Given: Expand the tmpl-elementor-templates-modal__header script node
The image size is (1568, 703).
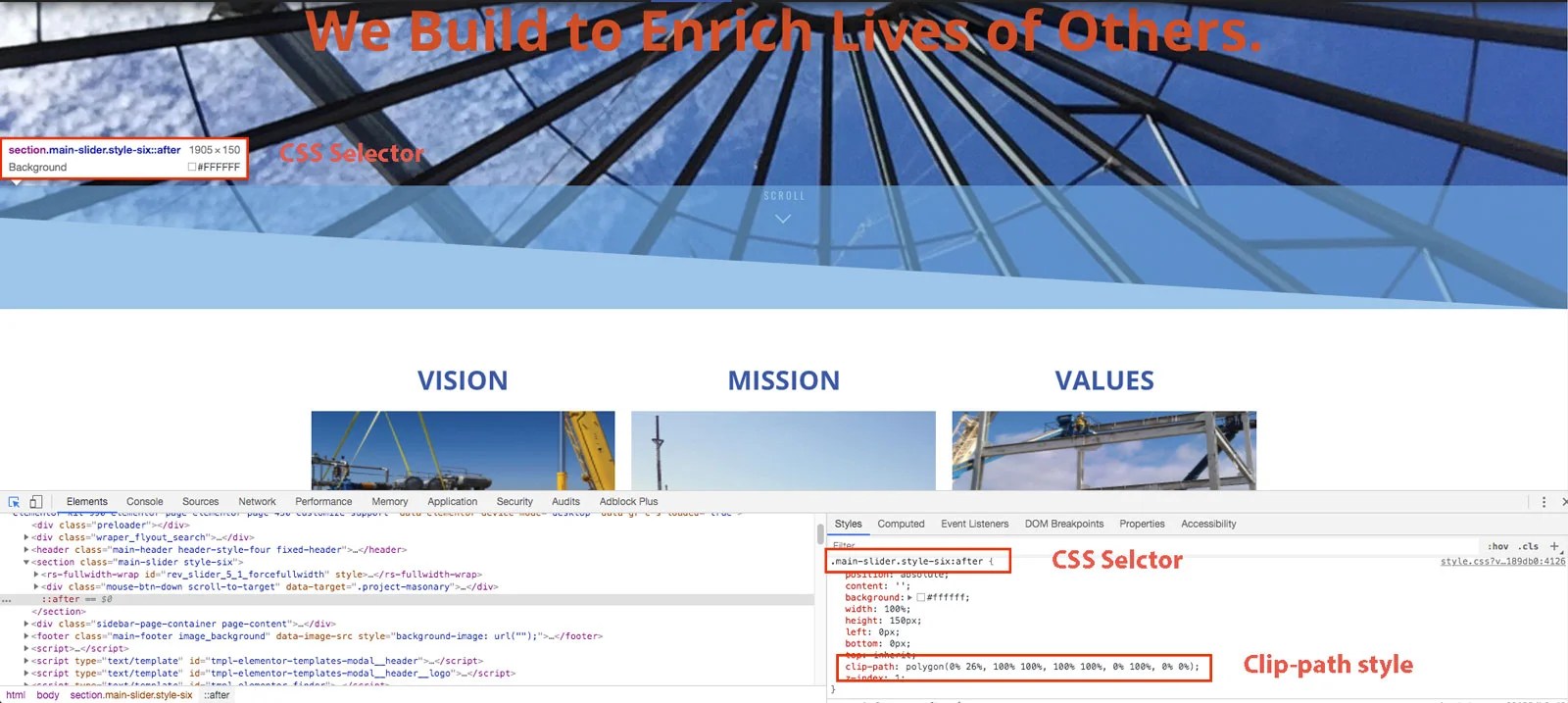Looking at the screenshot, I should [26, 661].
